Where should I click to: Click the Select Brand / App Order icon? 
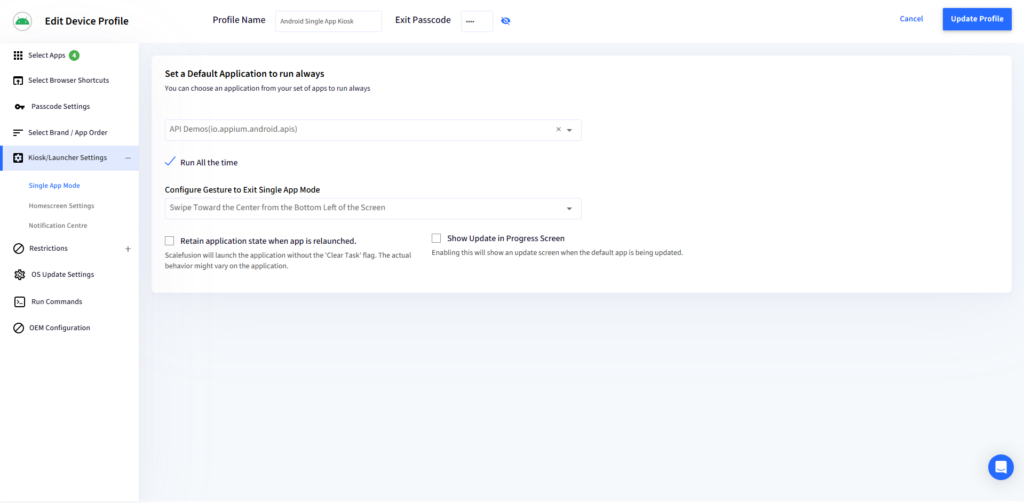point(18,133)
